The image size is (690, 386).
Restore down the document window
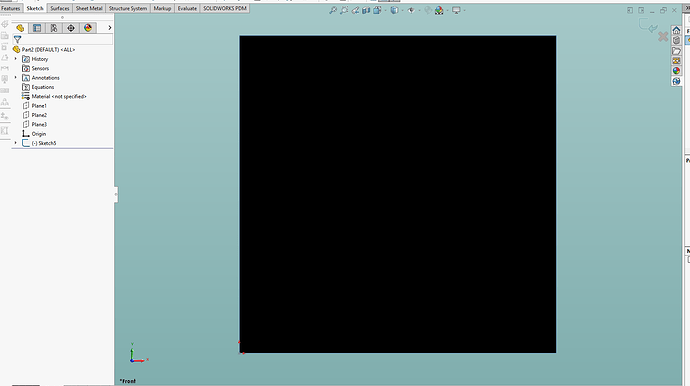click(x=663, y=10)
